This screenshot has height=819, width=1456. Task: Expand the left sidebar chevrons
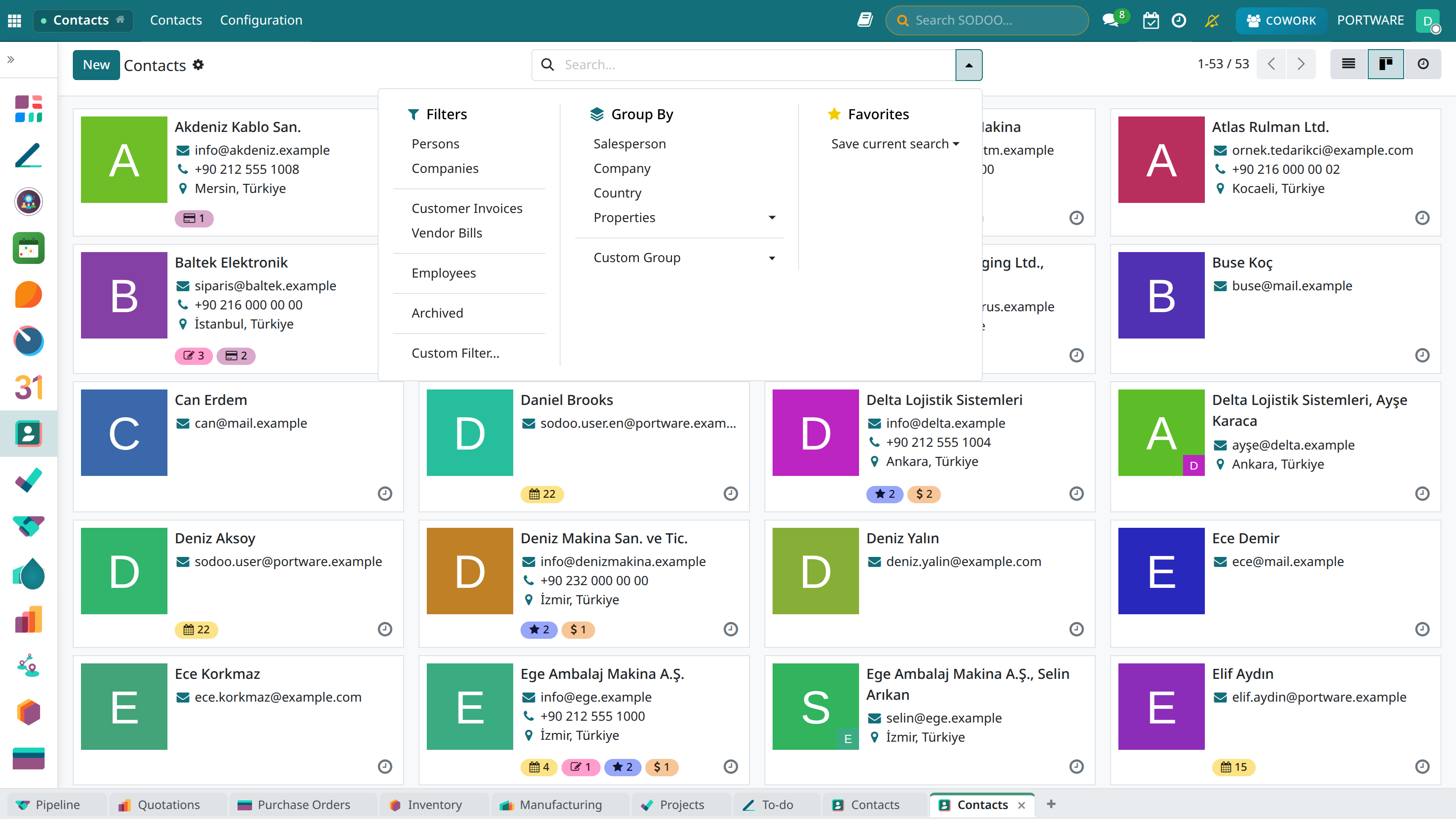pyautogui.click(x=11, y=59)
